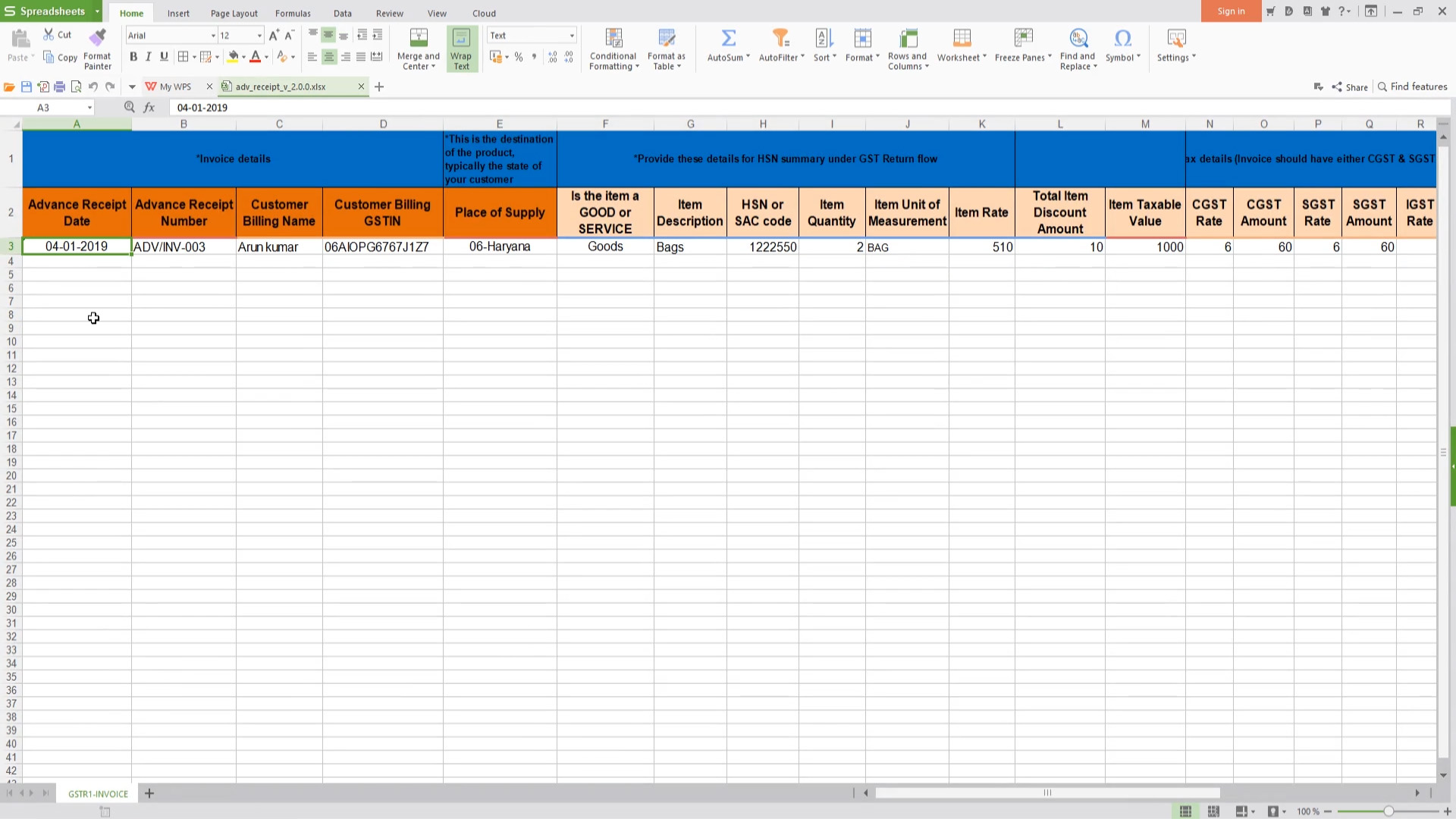Select the GSTR1-INVOICE sheet tab

[x=97, y=793]
